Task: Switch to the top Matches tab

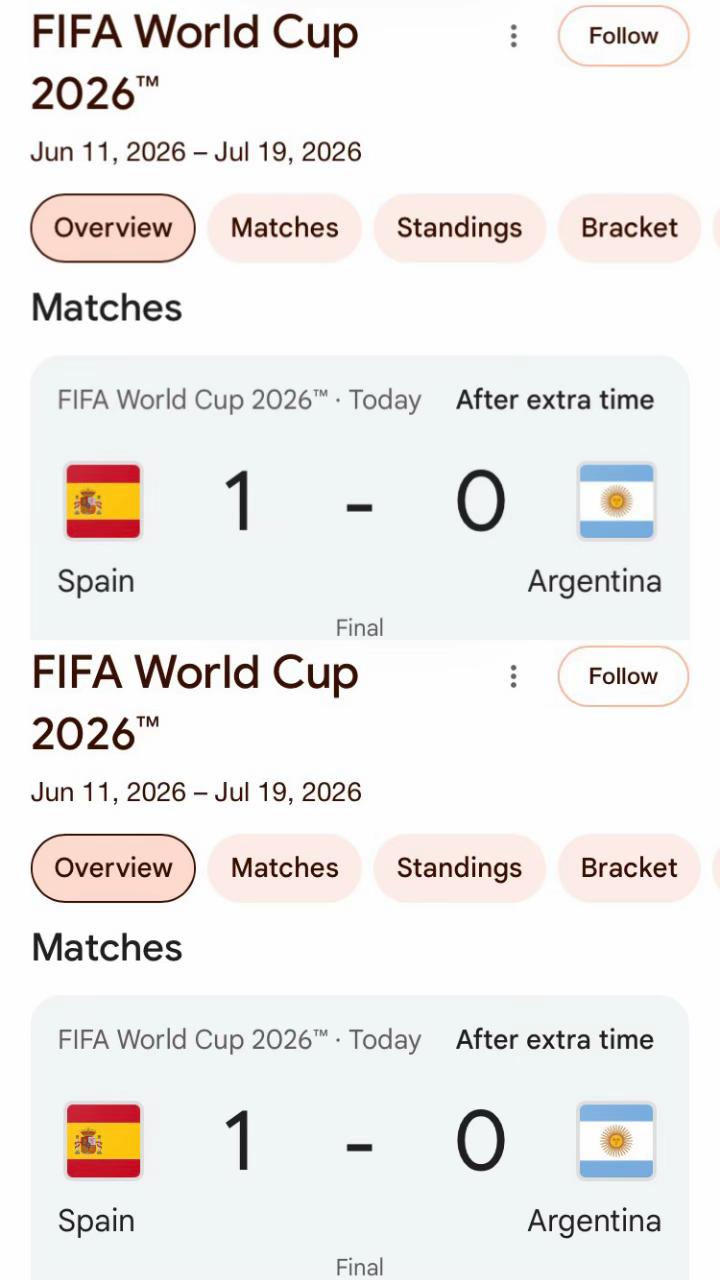Action: [284, 228]
